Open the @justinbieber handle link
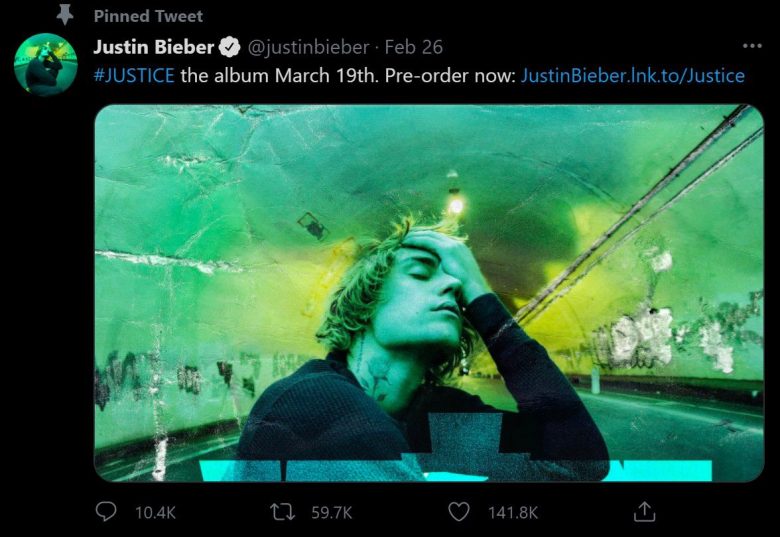This screenshot has width=780, height=537. (308, 47)
